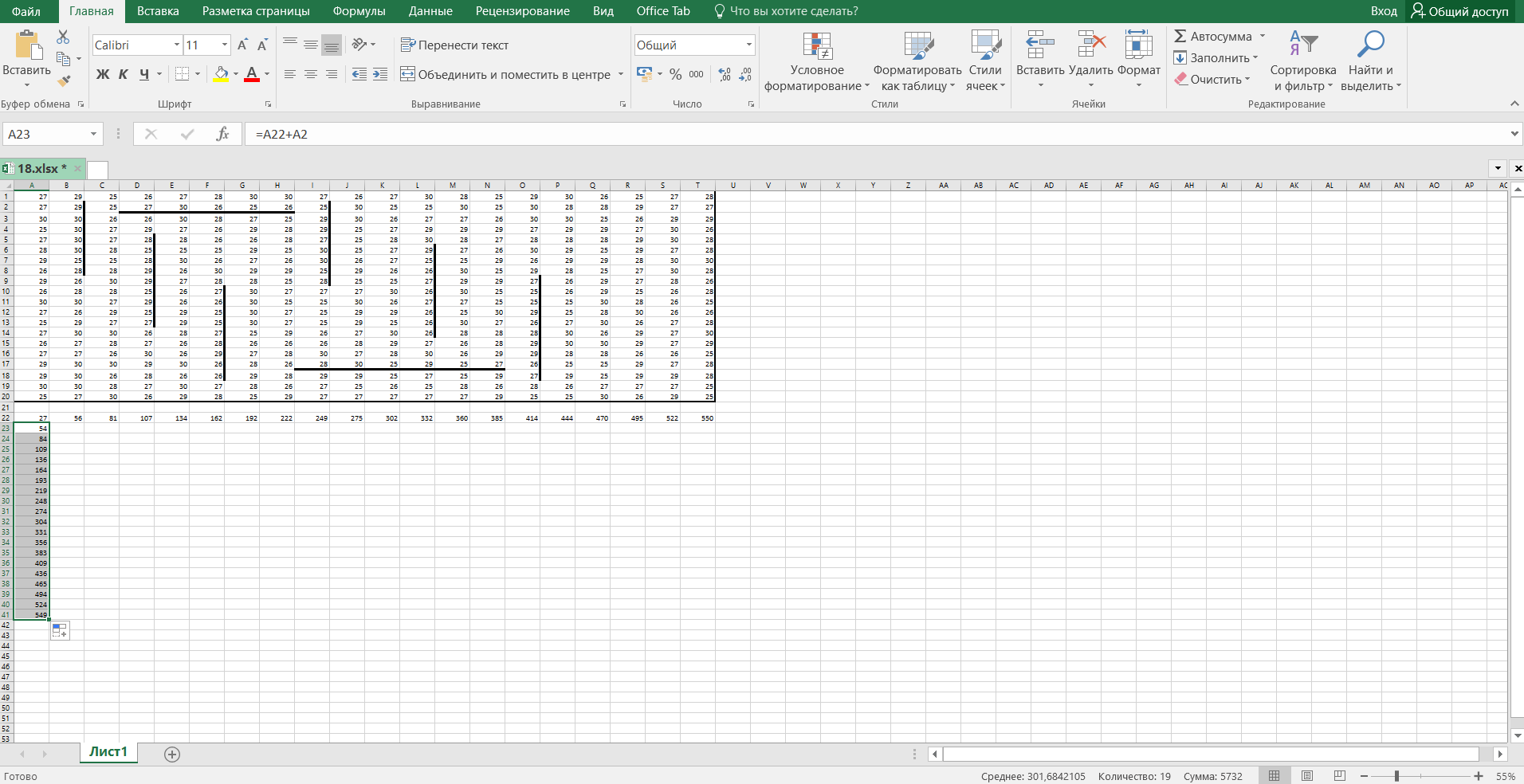
Task: Decrease indent icon
Action: 359,74
